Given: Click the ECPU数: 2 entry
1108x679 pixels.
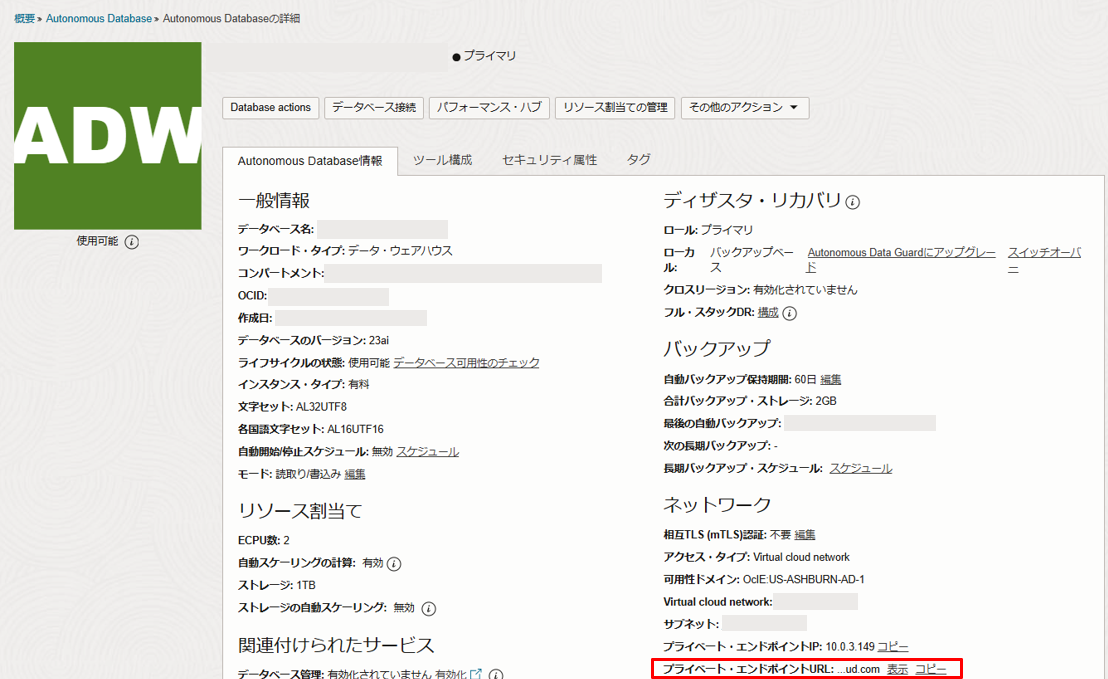Looking at the screenshot, I should tap(264, 541).
